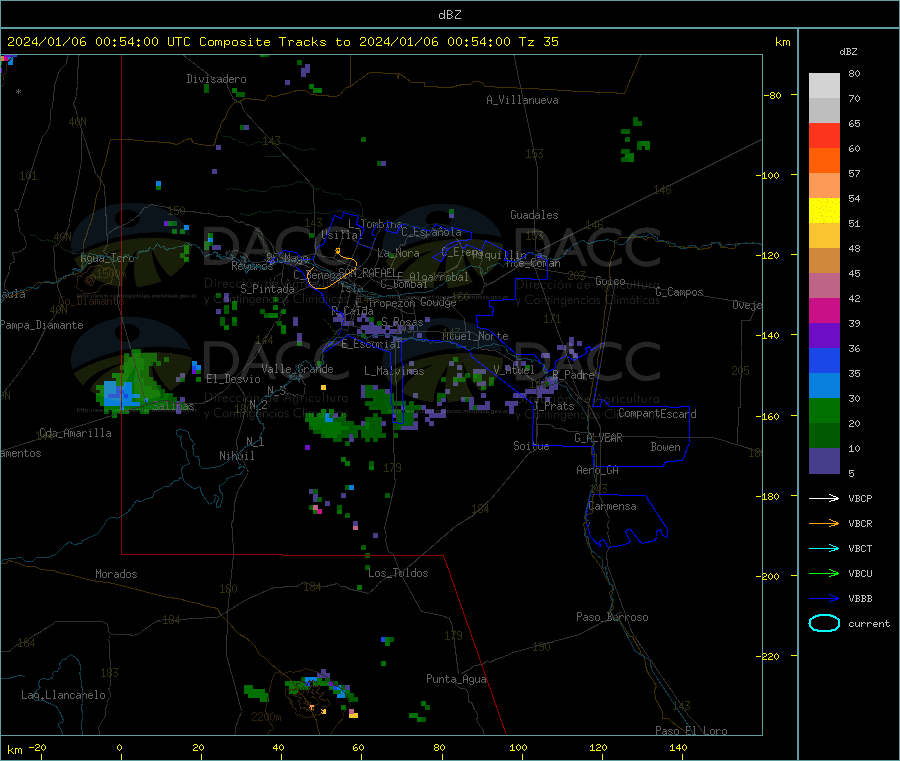The width and height of the screenshot is (900, 761).
Task: Click the 'A_Villanueva' map label
Action: point(522,100)
